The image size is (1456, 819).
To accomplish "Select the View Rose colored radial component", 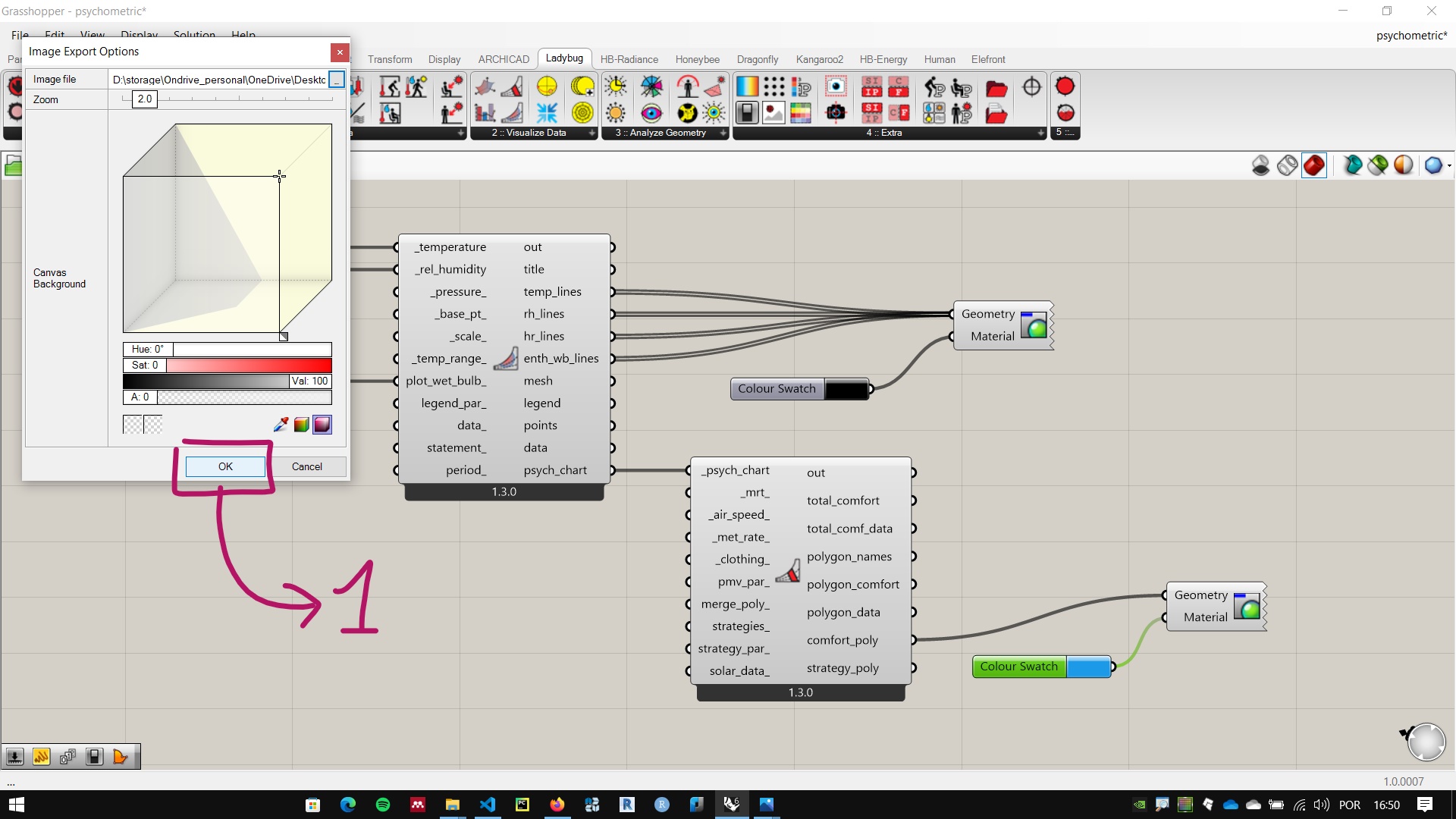I will click(651, 86).
